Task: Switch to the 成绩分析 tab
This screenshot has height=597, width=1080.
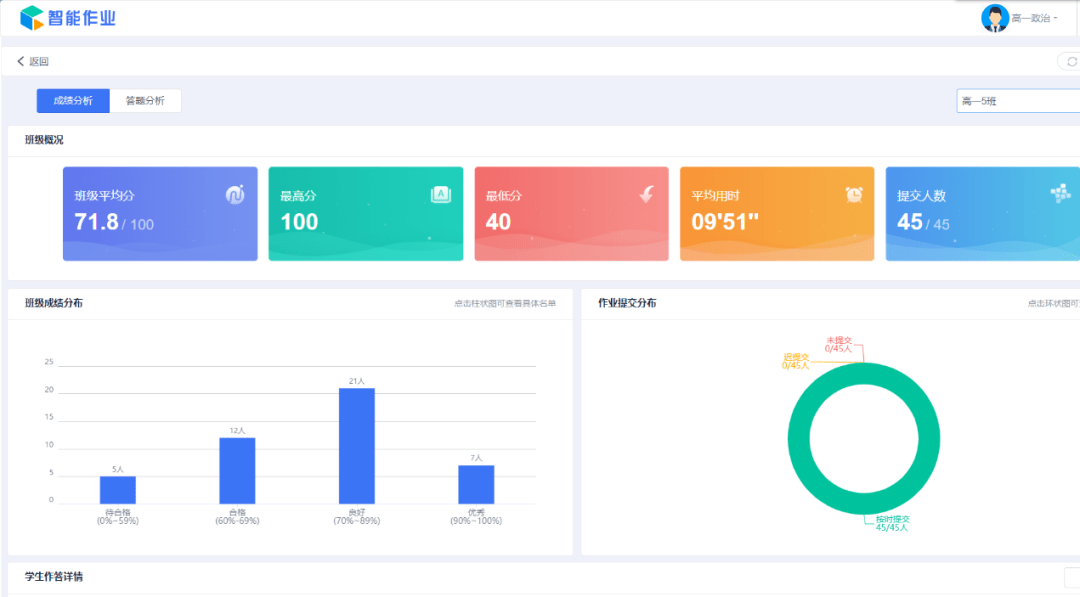Action: (x=73, y=101)
